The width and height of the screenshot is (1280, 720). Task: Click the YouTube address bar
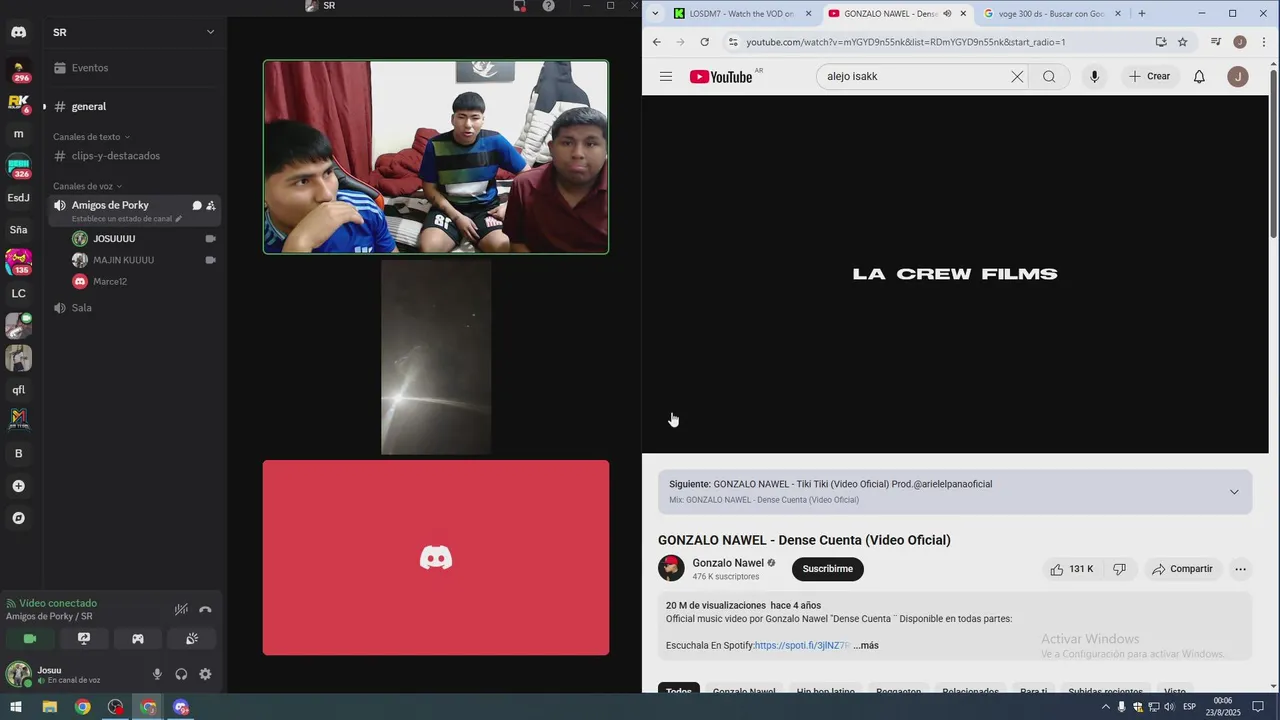tap(905, 42)
